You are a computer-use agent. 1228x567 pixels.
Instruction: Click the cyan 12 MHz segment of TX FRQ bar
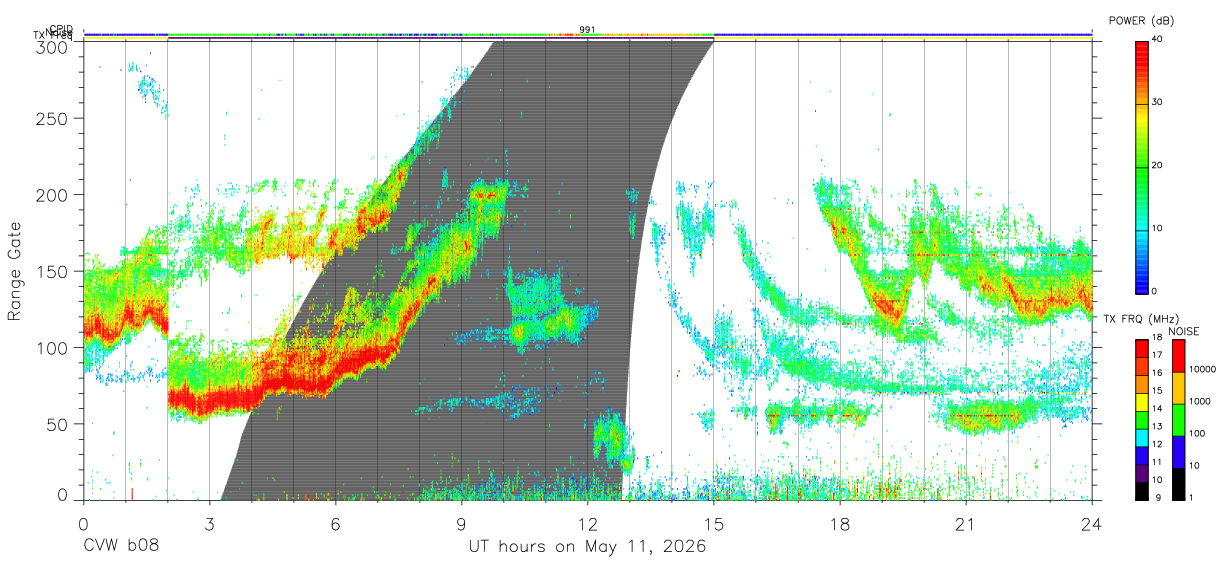pyautogui.click(x=1141, y=436)
